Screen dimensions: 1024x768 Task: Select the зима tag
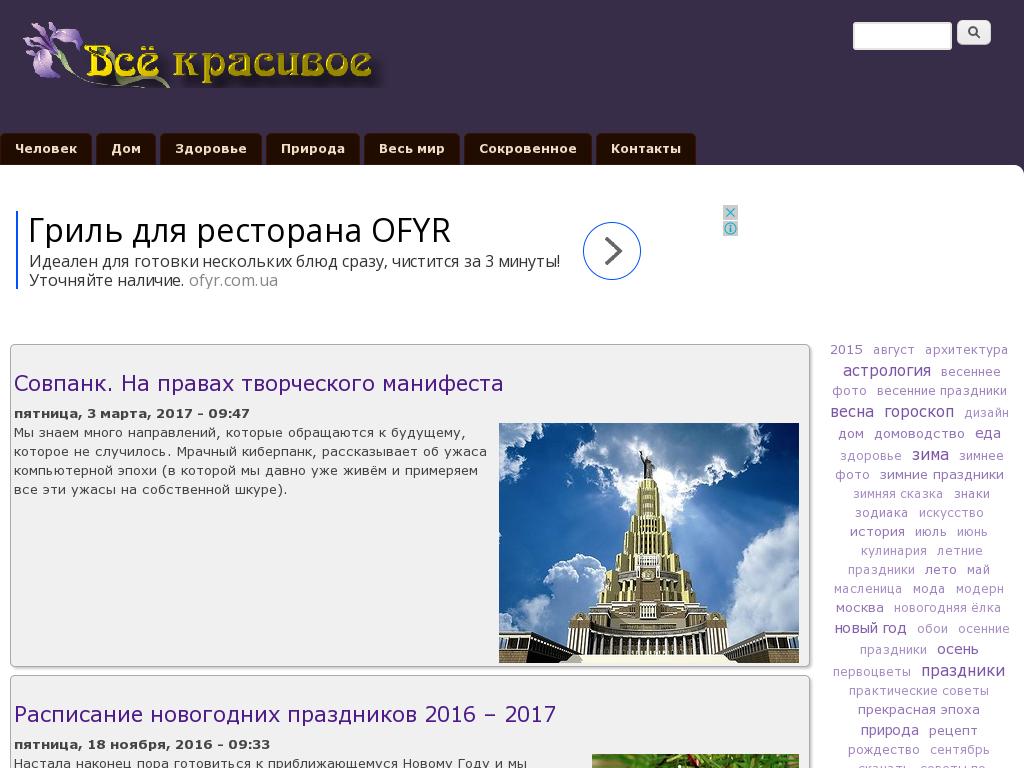point(930,455)
